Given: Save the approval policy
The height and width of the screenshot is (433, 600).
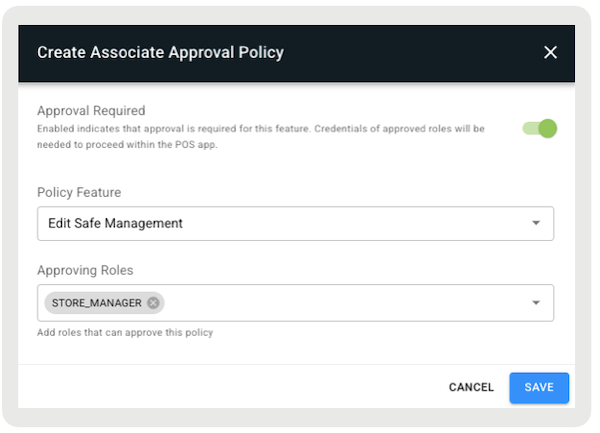Looking at the screenshot, I should [x=539, y=387].
